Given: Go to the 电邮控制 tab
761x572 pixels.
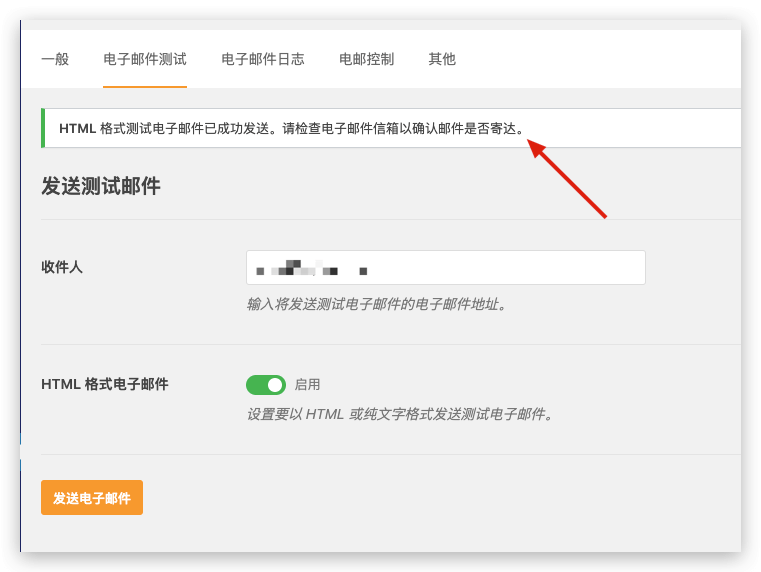Looking at the screenshot, I should [367, 59].
